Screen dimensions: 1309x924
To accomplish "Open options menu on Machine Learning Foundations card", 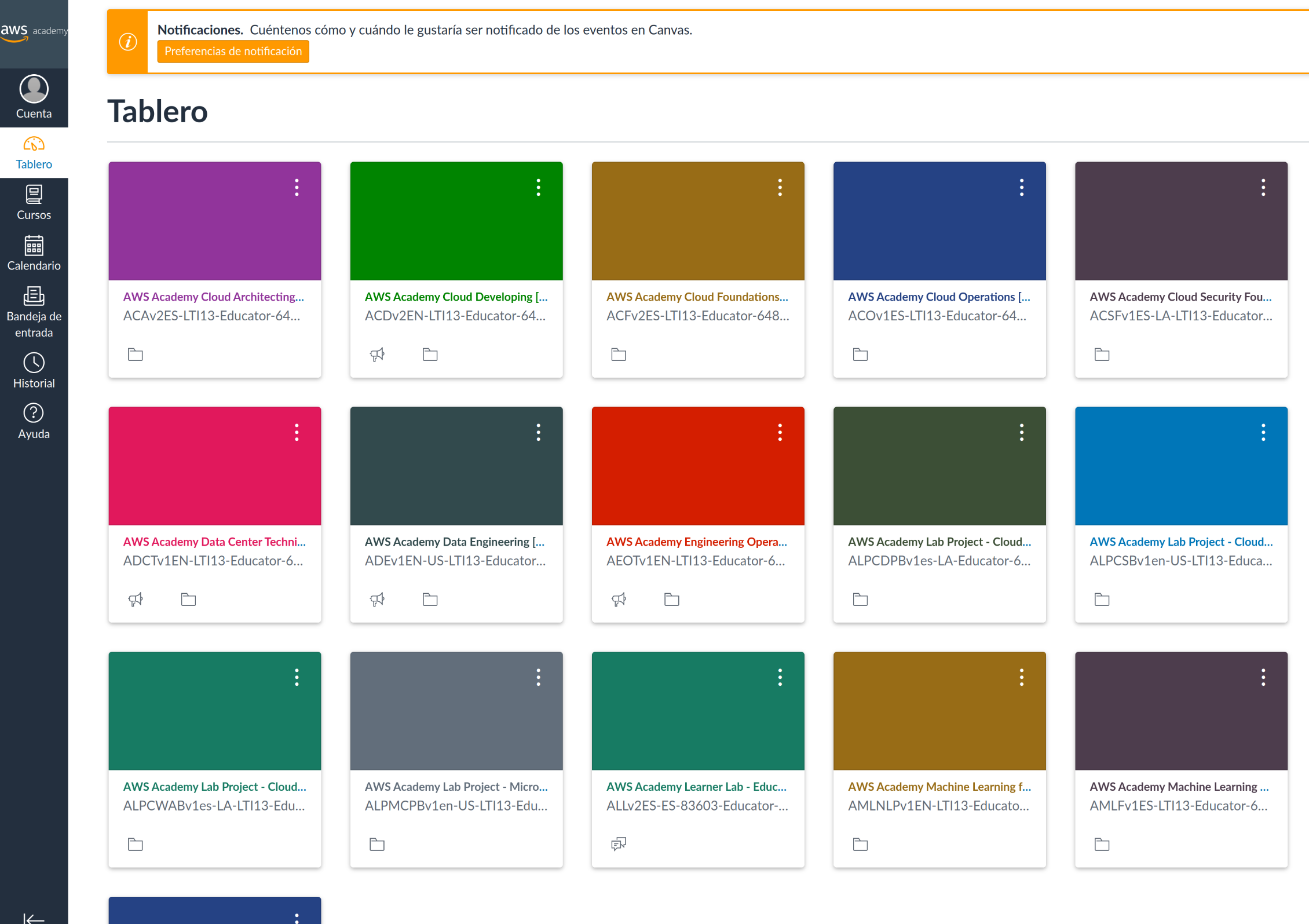I will click(x=1263, y=677).
